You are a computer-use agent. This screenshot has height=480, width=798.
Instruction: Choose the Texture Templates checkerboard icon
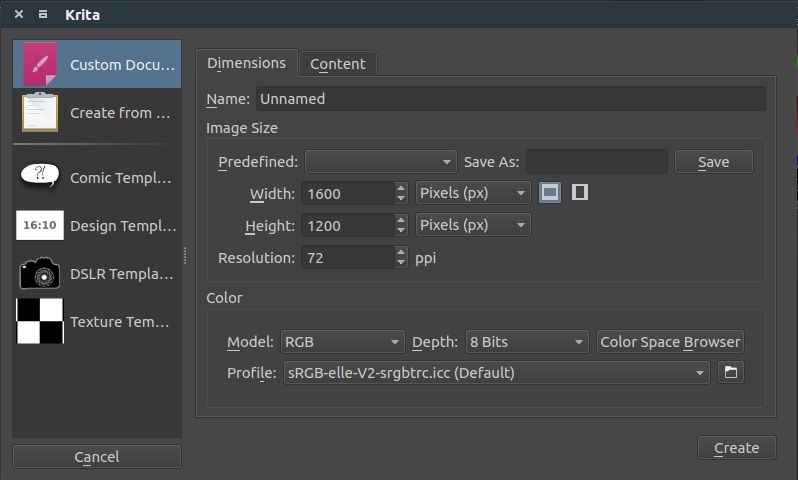point(40,321)
